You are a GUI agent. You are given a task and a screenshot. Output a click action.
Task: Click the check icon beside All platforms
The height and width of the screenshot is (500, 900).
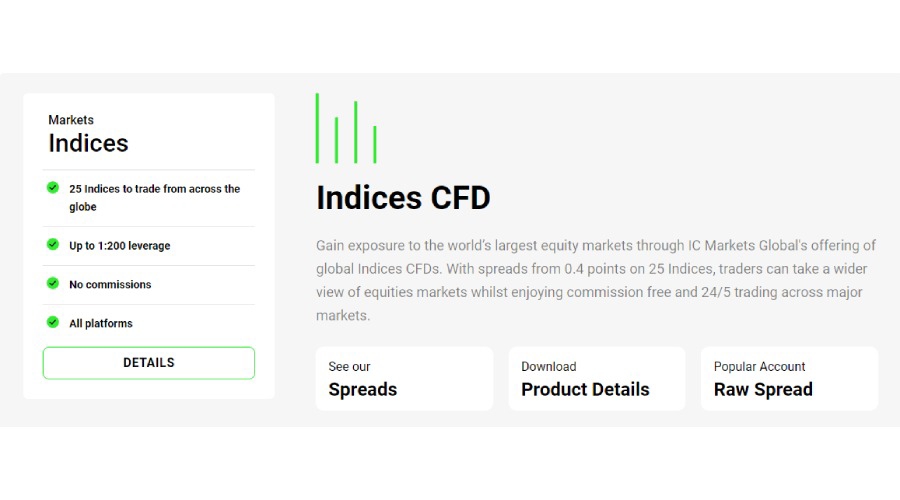pos(53,322)
